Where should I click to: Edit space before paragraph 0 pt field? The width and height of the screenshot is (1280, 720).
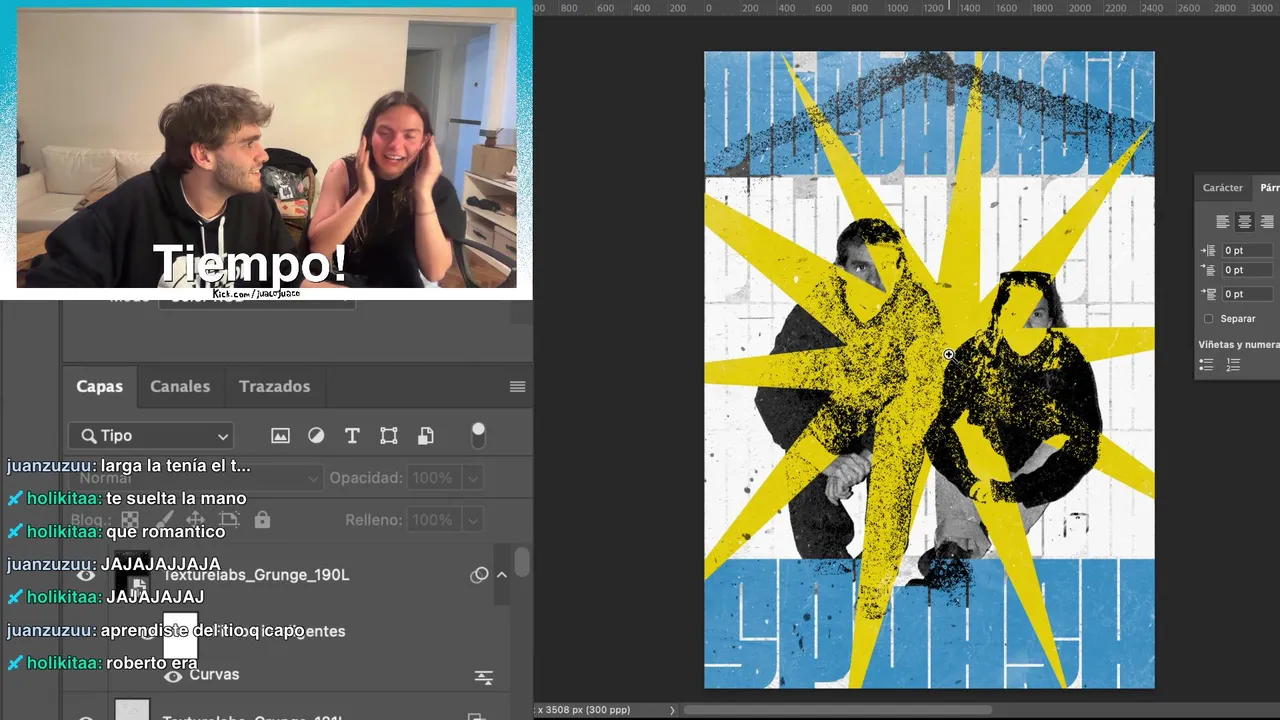(1248, 294)
